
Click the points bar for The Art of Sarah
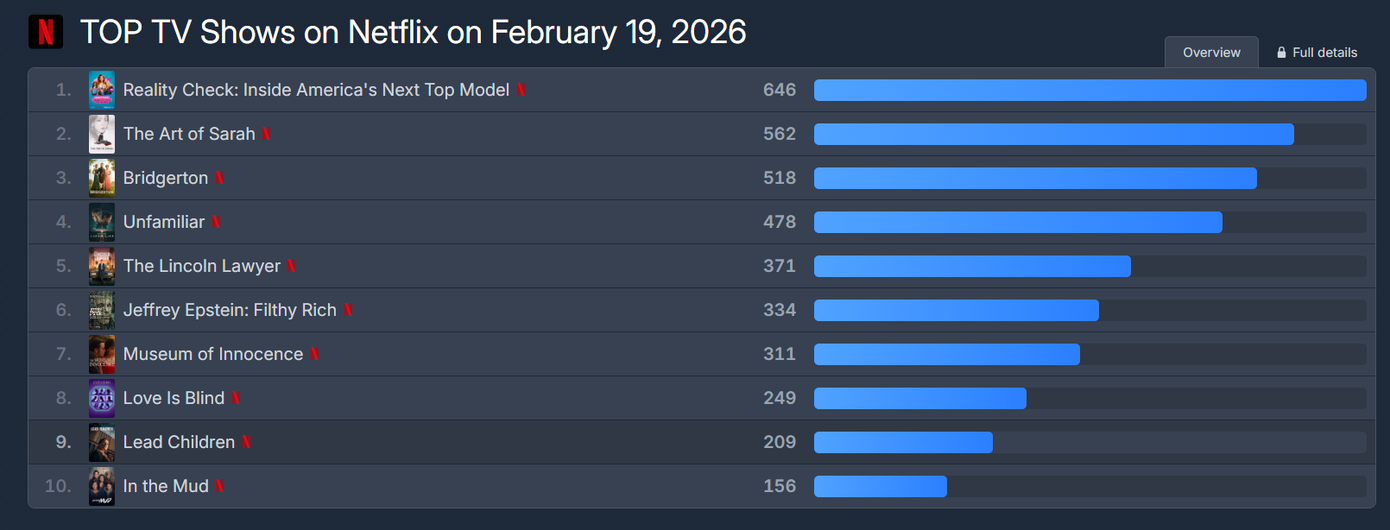pyautogui.click(x=1053, y=134)
